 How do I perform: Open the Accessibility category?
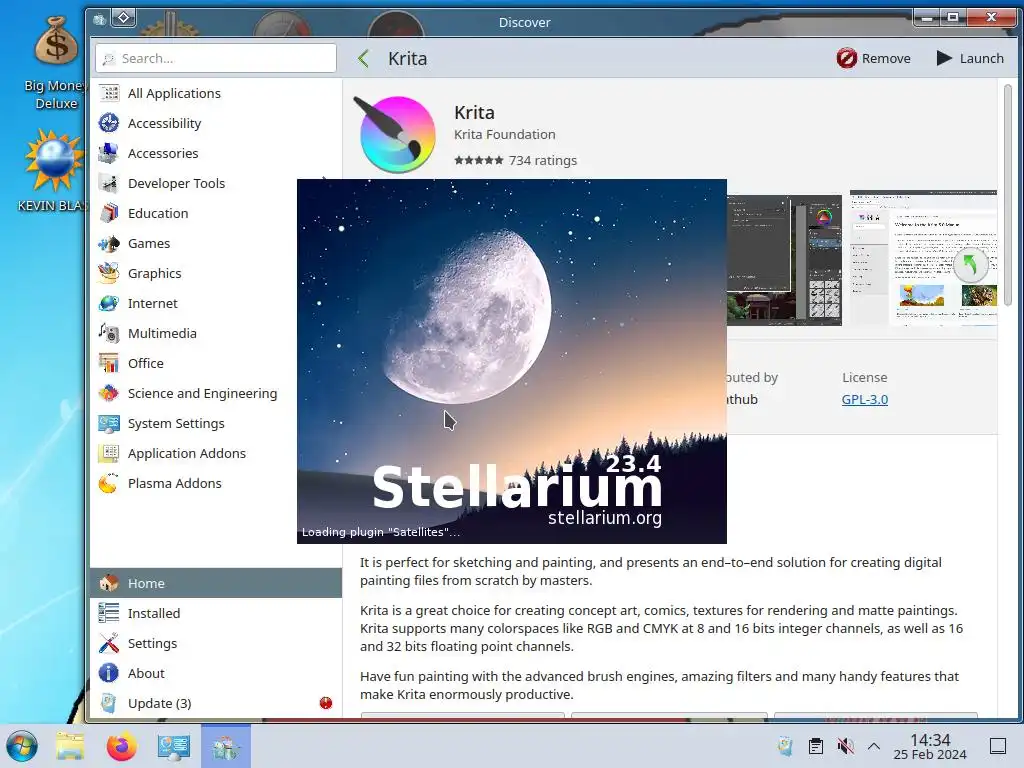pos(216,123)
